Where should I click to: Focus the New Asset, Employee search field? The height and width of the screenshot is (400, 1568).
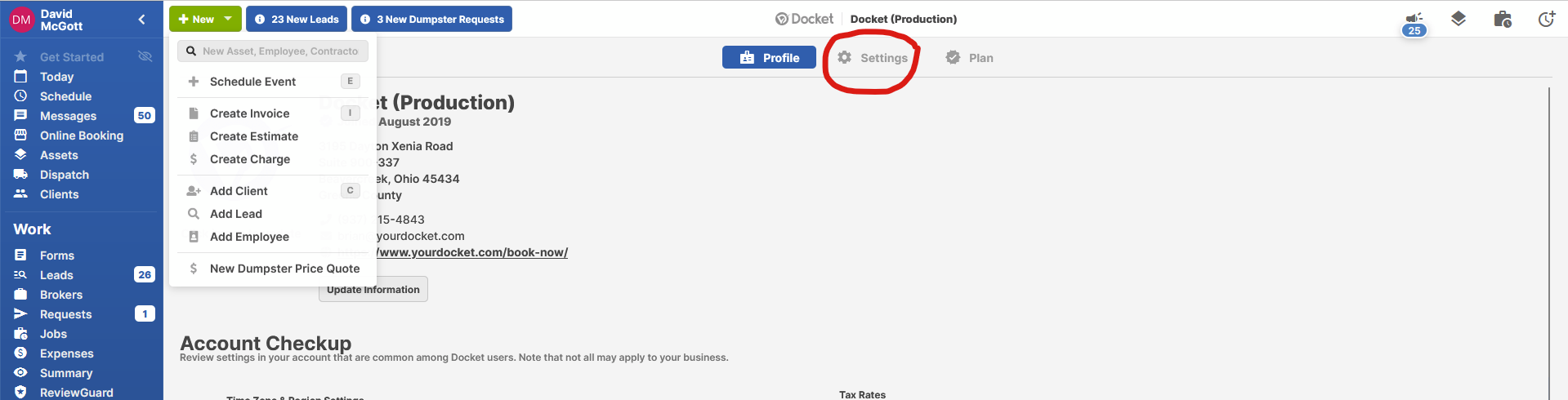273,51
